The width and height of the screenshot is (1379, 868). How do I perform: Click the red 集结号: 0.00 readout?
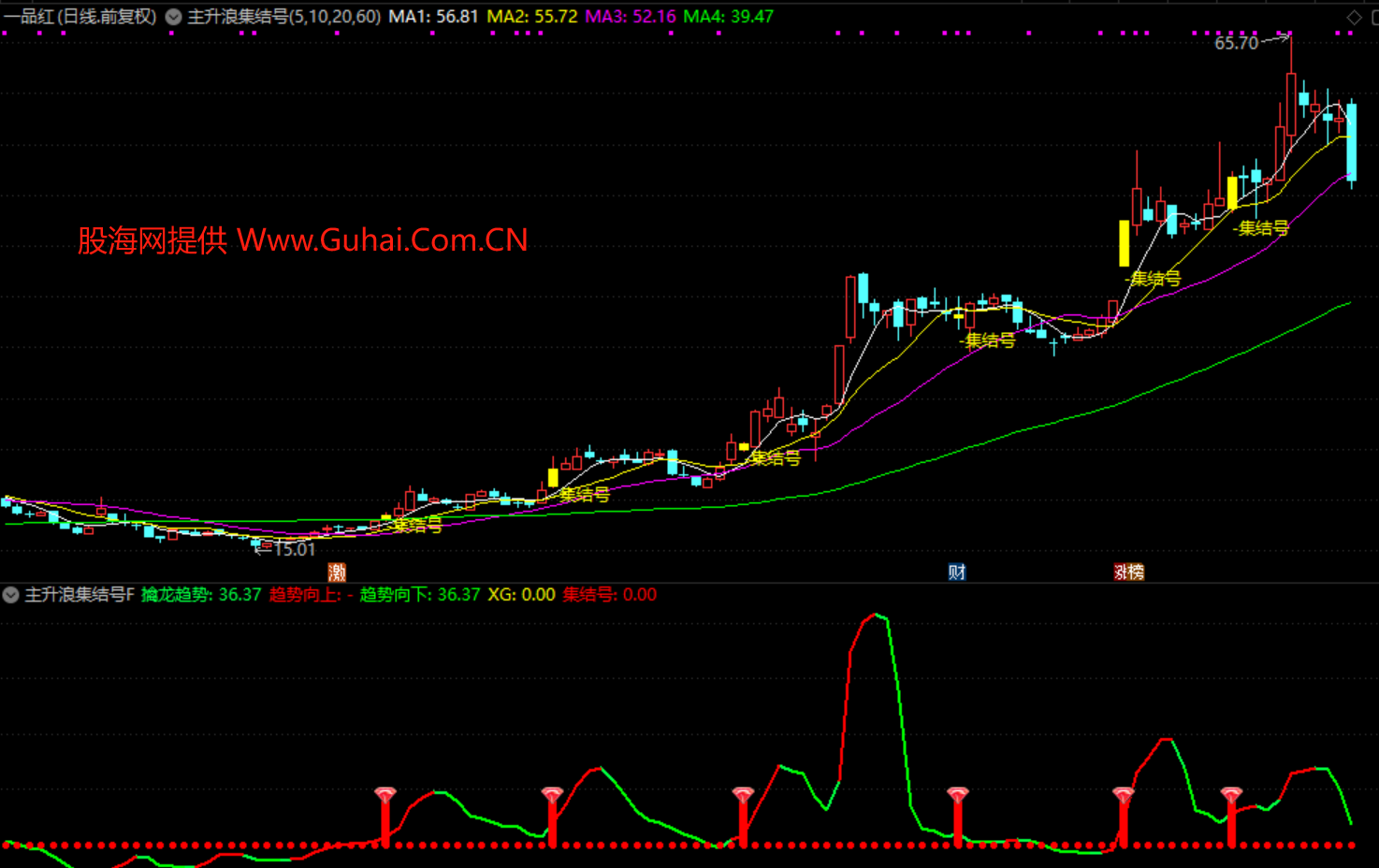610,595
